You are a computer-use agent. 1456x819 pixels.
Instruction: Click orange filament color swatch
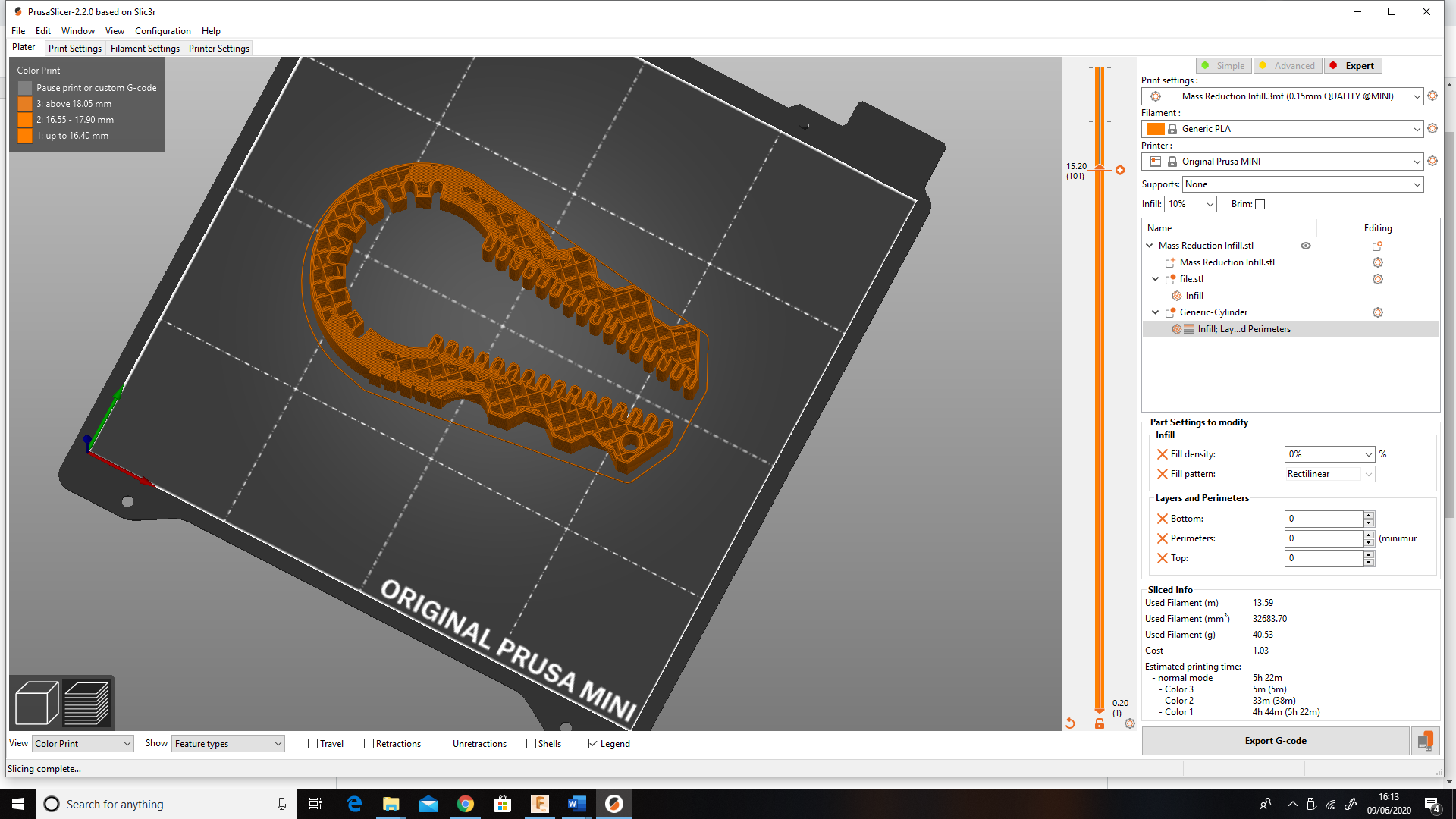click(x=1155, y=129)
